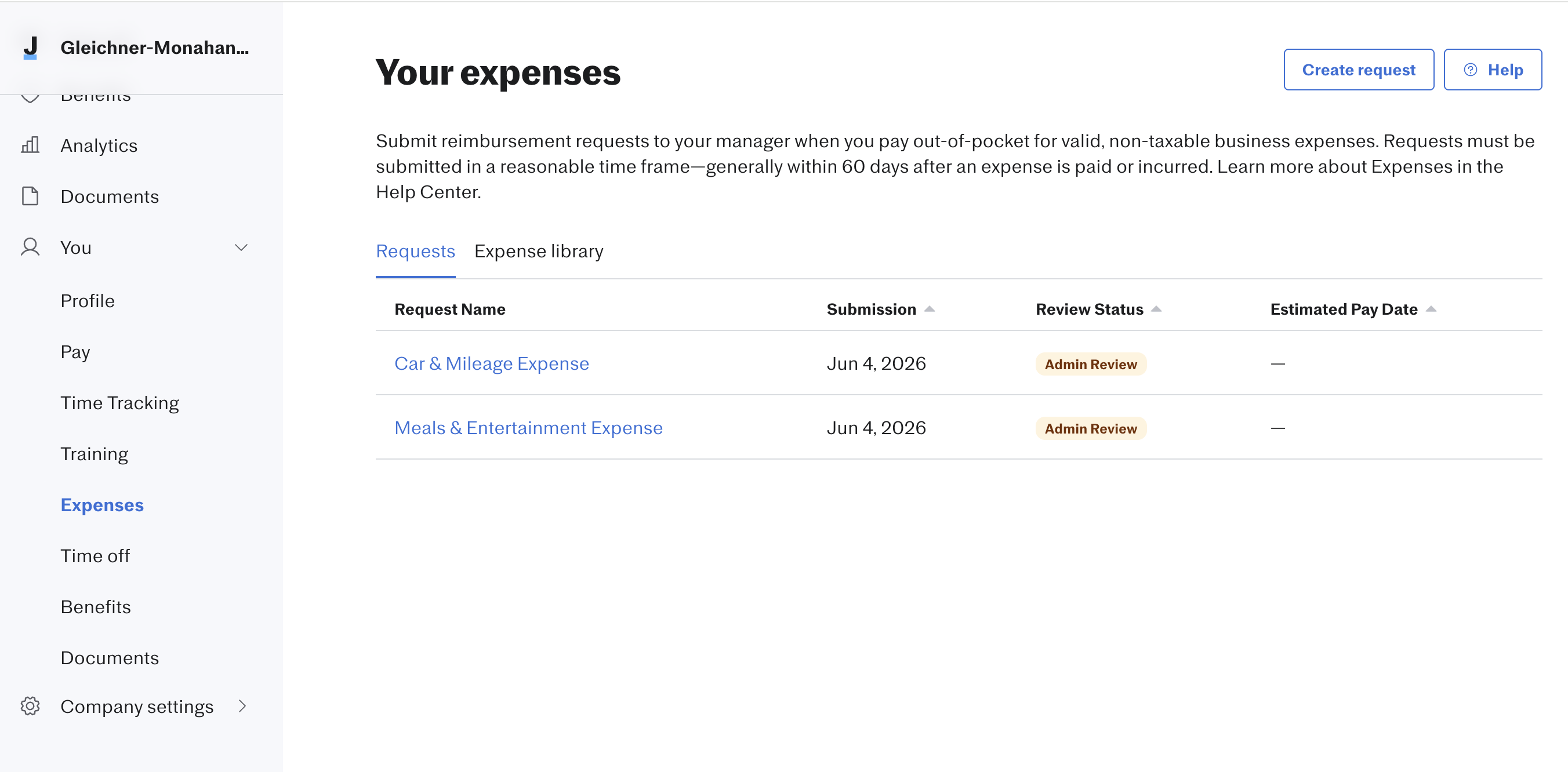Expand the Company settings chevron
The height and width of the screenshot is (772, 1568).
click(x=242, y=706)
